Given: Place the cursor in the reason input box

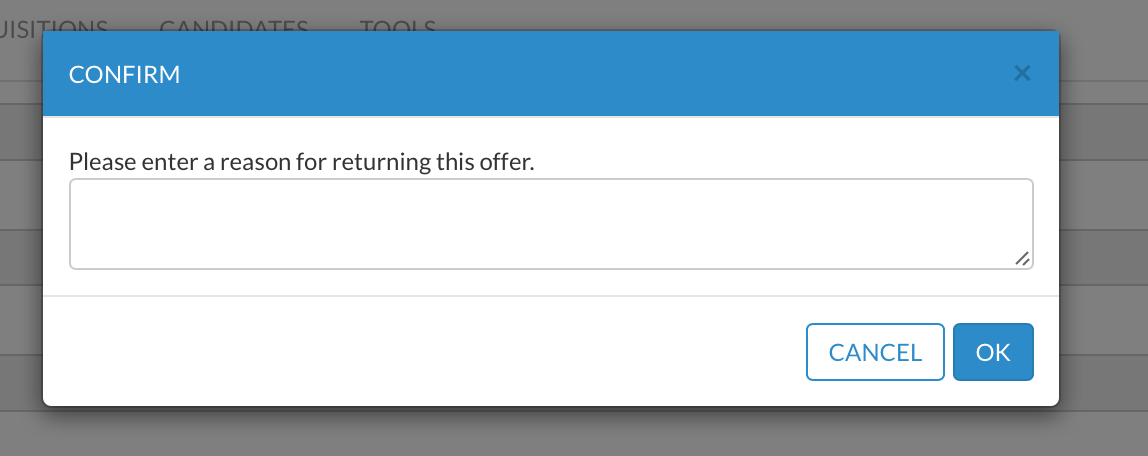Looking at the screenshot, I should click(x=550, y=224).
